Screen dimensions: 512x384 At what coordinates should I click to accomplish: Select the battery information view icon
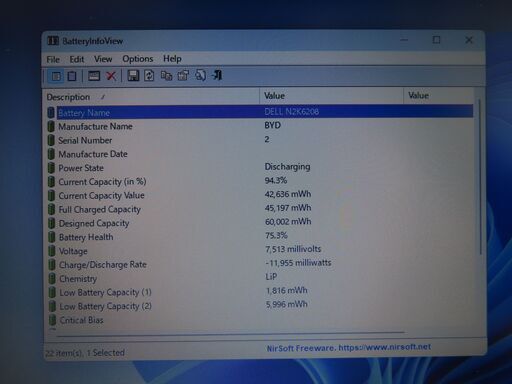[x=56, y=76]
